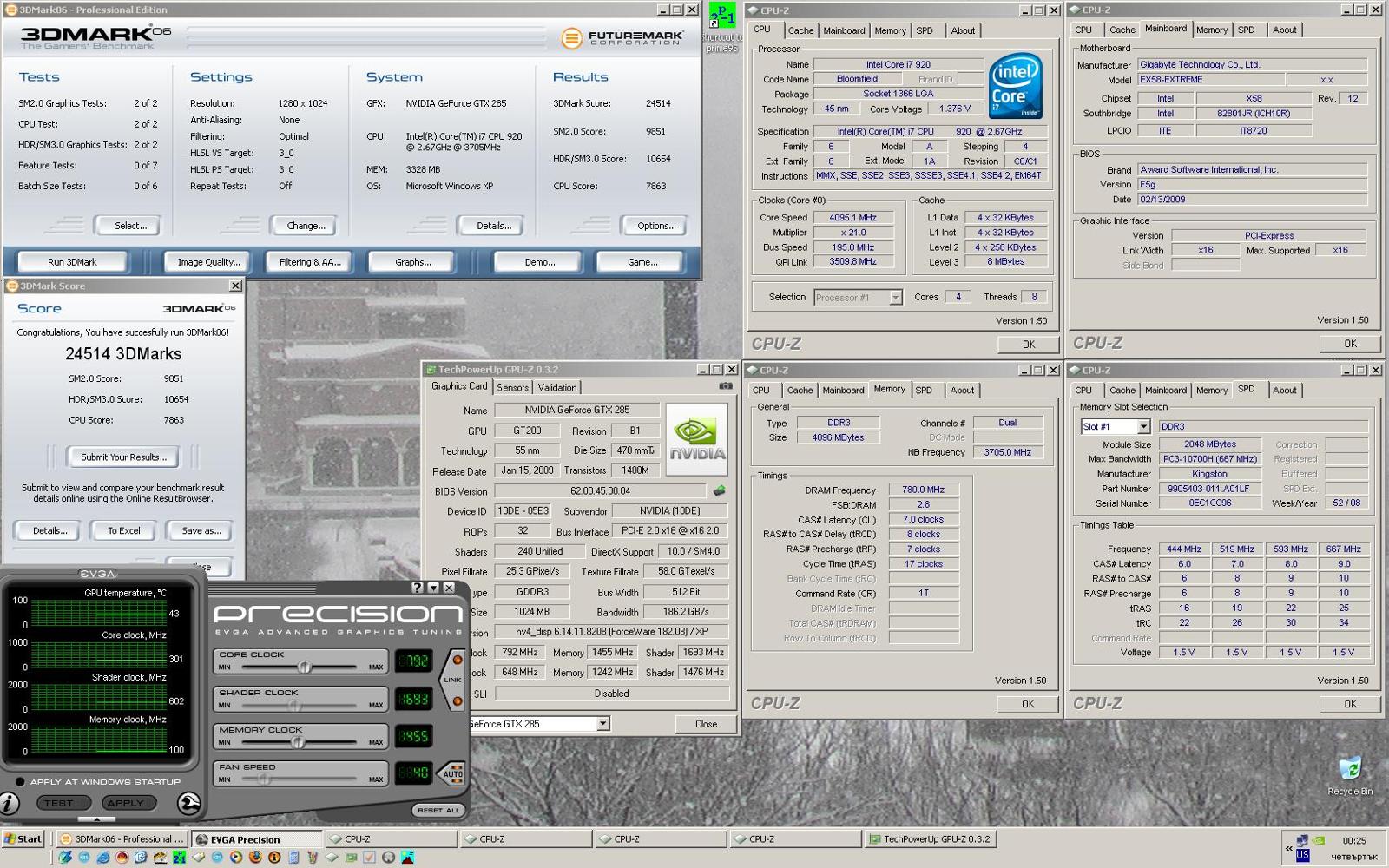The height and width of the screenshot is (868, 1389).
Task: Open the GeForce GTX 285 card dropdown
Action: (603, 723)
